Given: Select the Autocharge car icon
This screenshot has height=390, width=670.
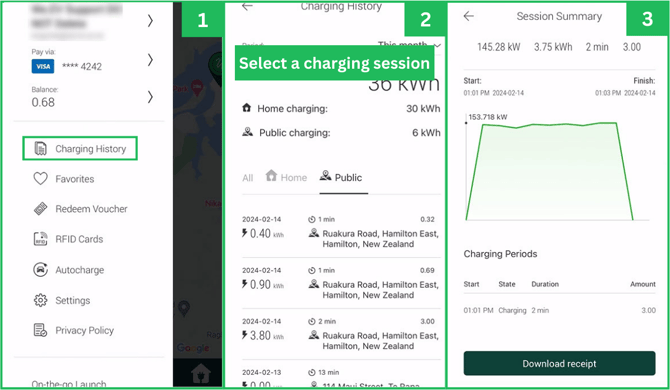Looking at the screenshot, I should tap(41, 270).
